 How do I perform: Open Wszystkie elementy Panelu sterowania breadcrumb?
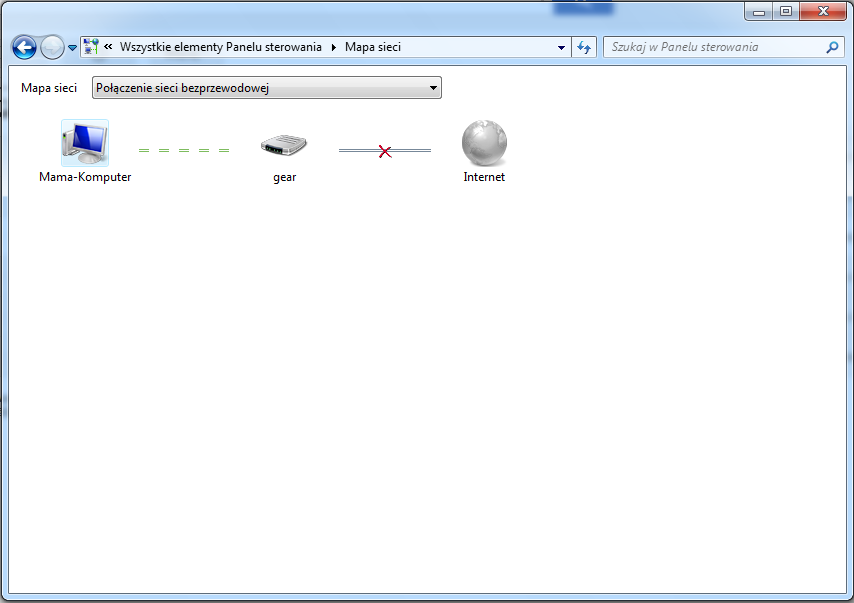(x=221, y=47)
